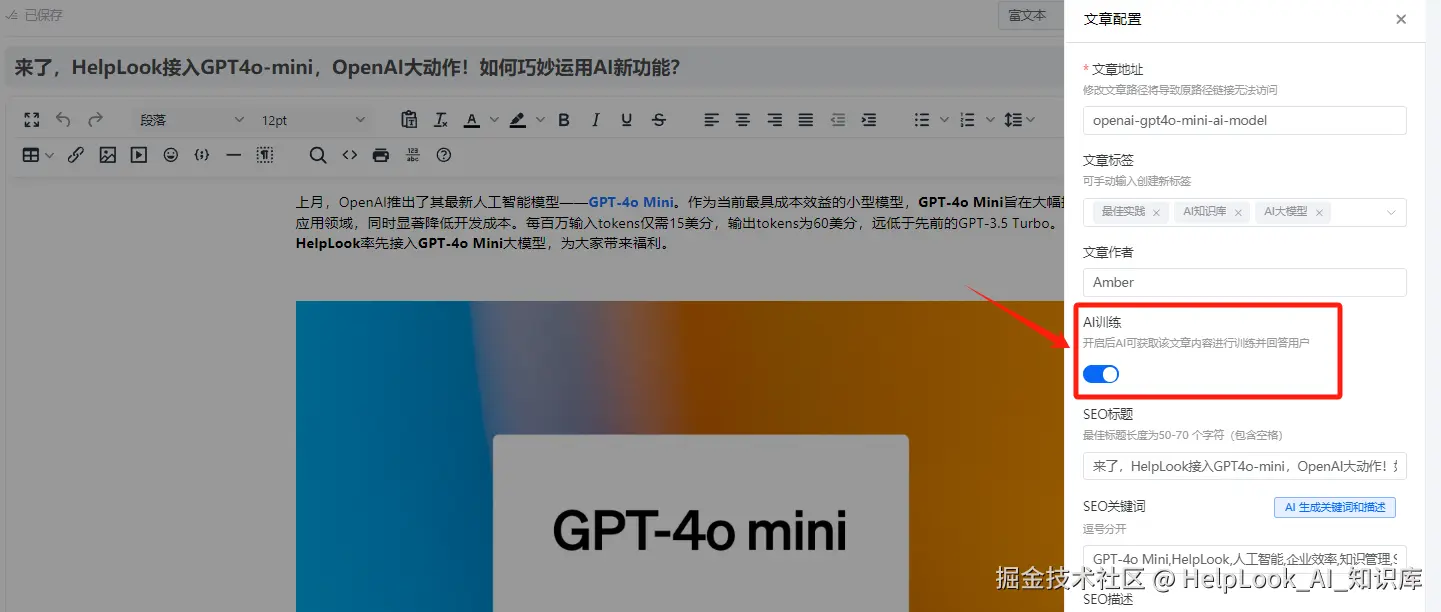Print the article with printer icon
Screen dimensions: 1441x612
(381, 155)
